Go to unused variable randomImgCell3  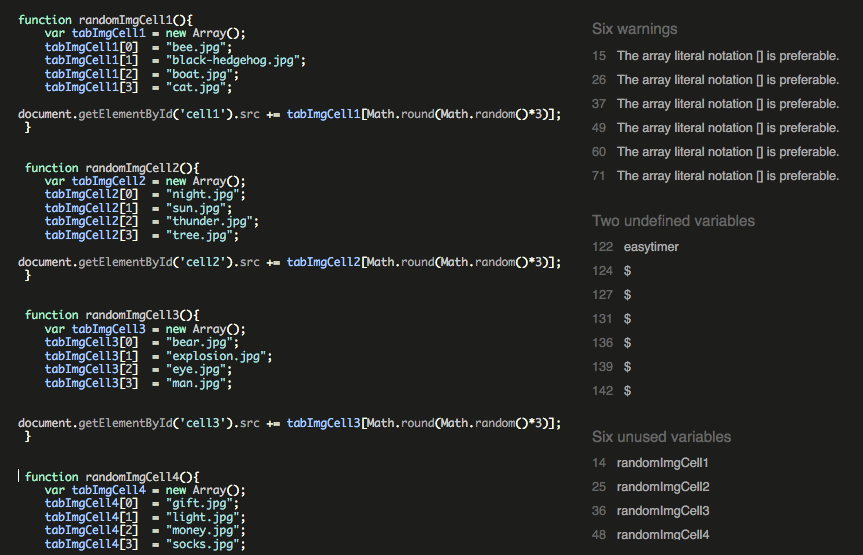click(x=651, y=511)
